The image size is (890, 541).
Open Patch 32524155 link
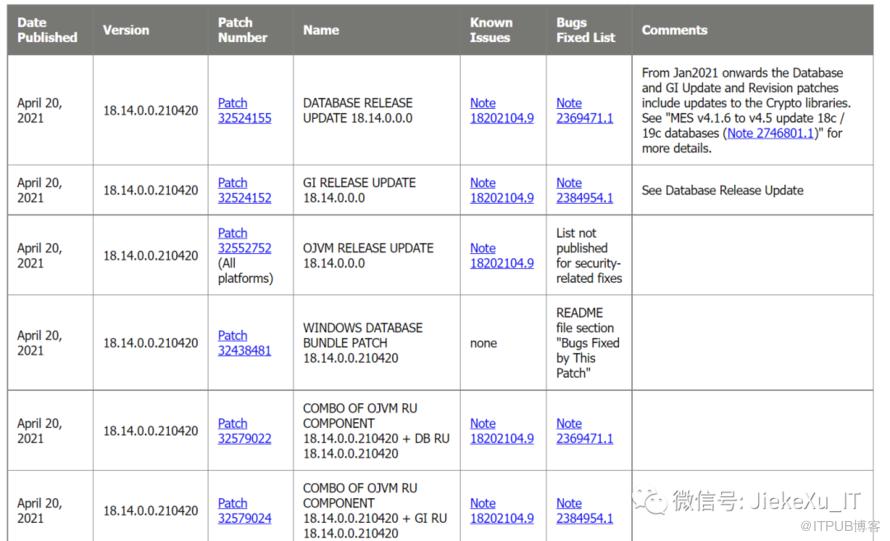click(245, 111)
